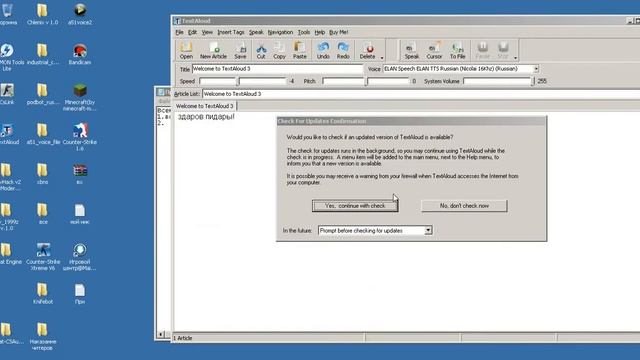Open the View menu
640x360 pixels.
[x=207, y=32]
